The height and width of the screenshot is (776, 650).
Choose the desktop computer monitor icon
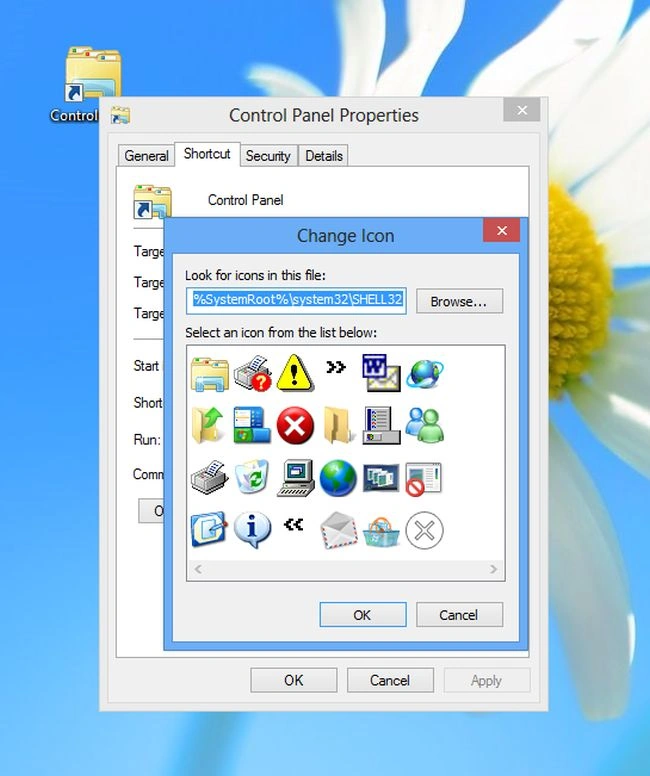296,478
